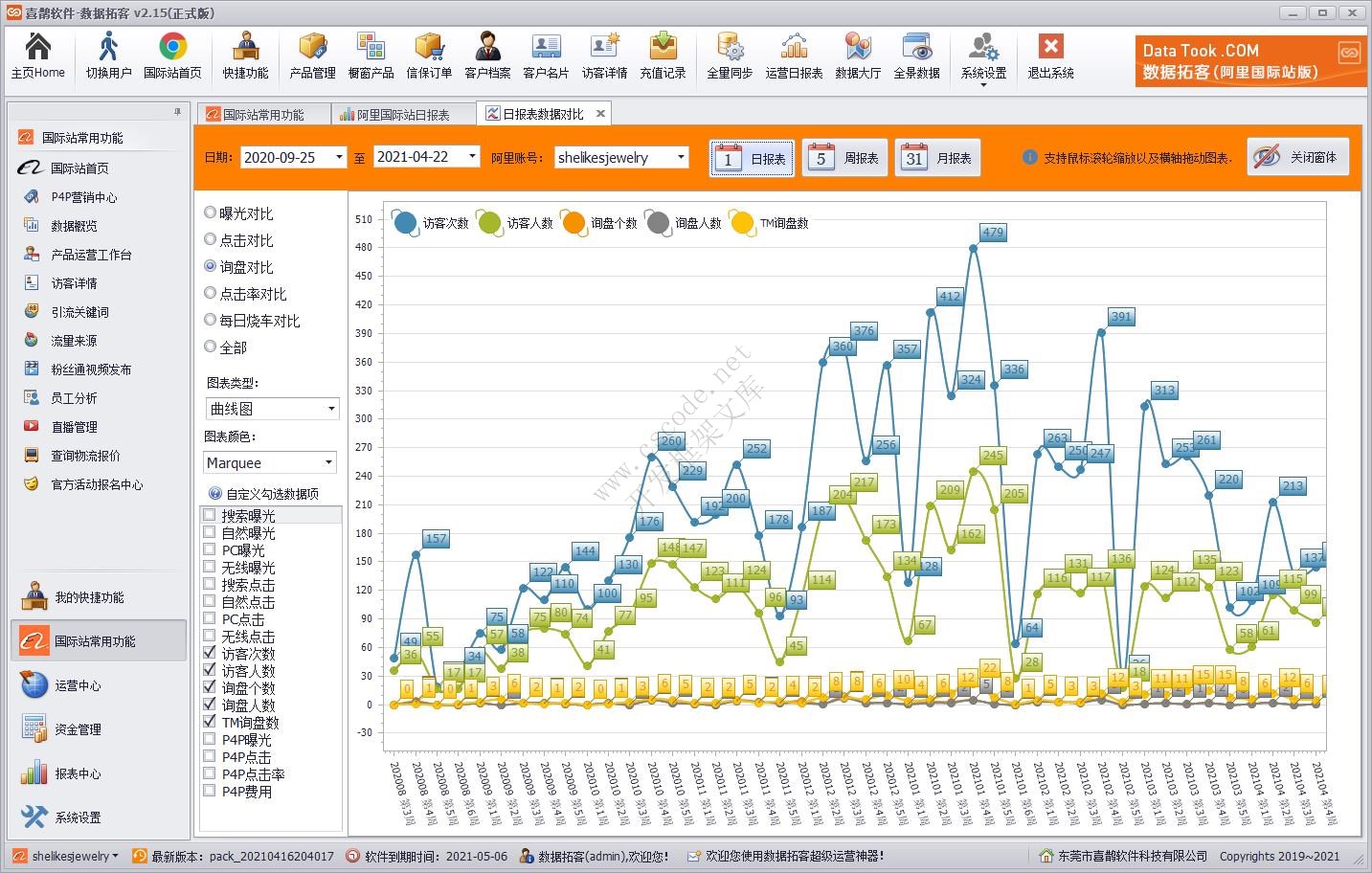Click the 日报表 daily report button

pyautogui.click(x=753, y=158)
